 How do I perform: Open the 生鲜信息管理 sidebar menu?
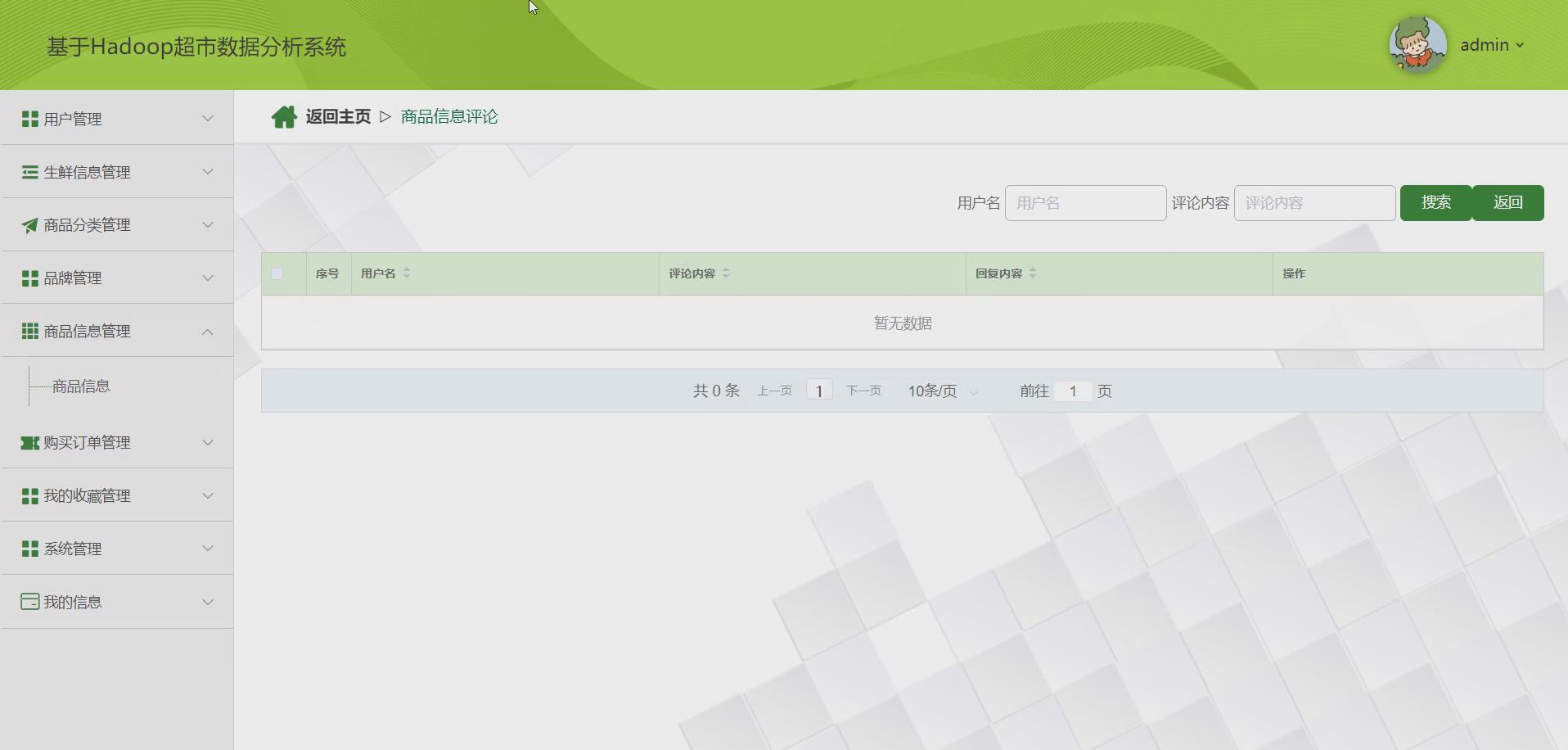(117, 172)
